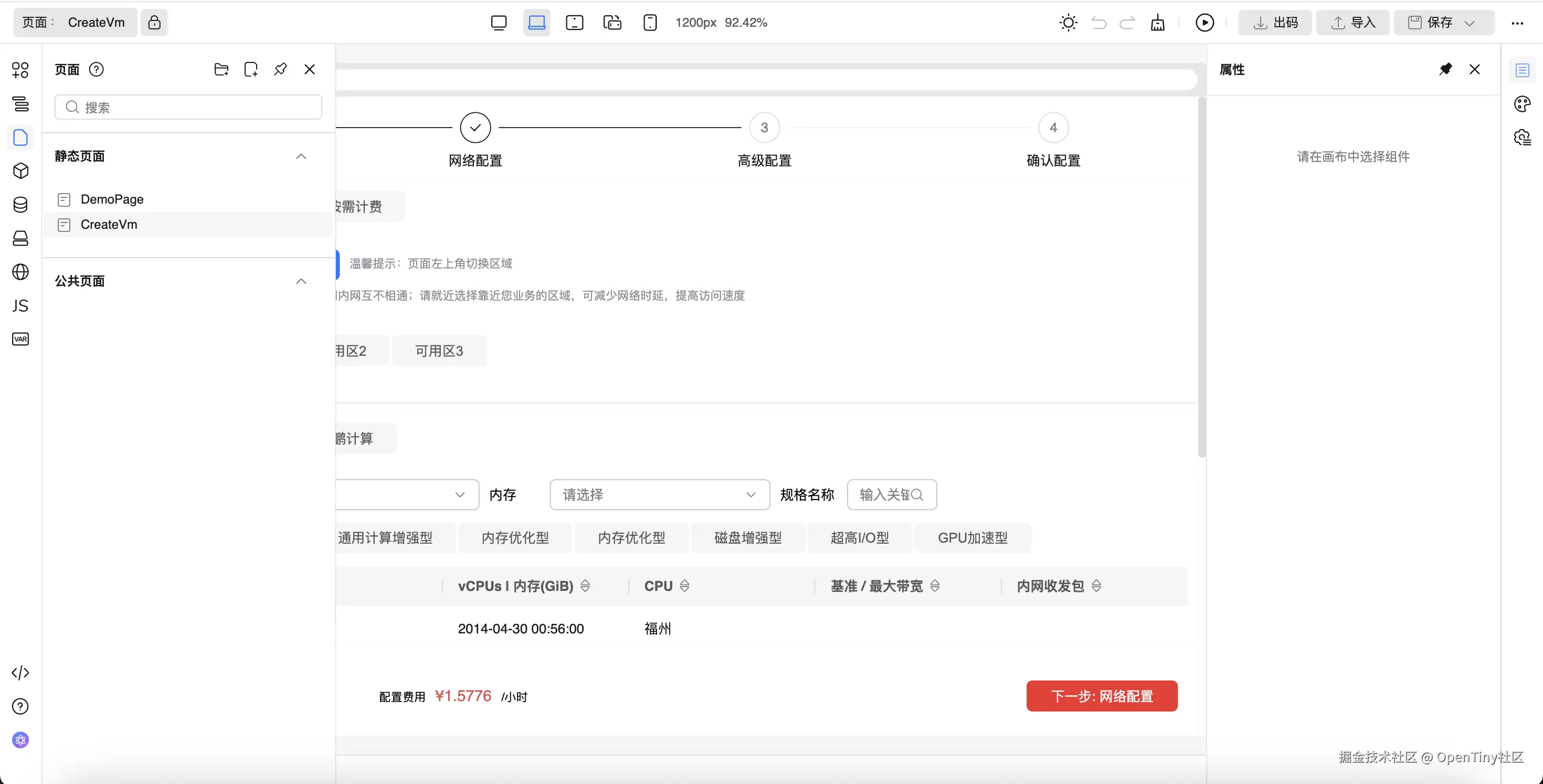Click the new folder icon
The width and height of the screenshot is (1543, 784).
(221, 69)
